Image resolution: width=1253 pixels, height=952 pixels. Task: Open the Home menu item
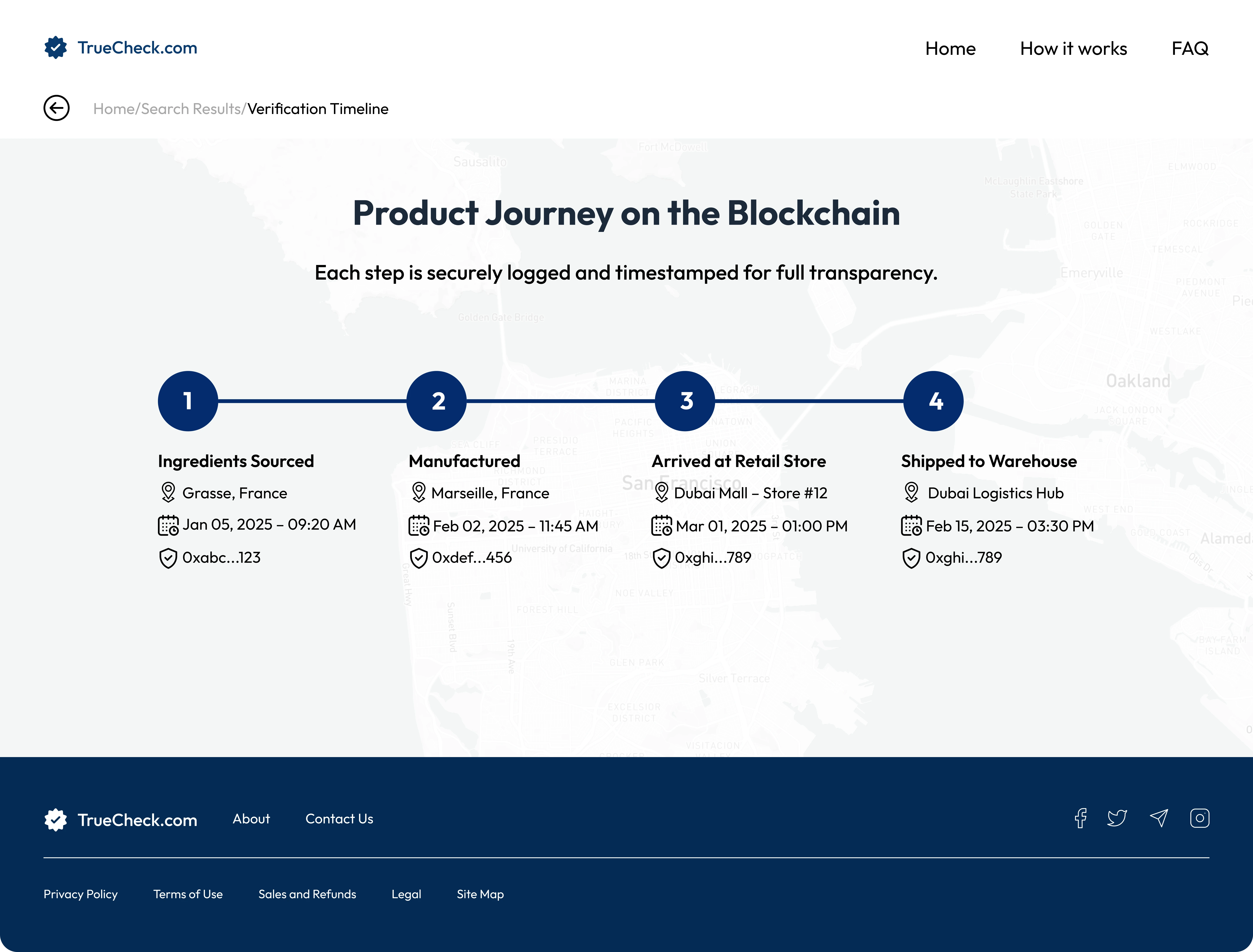(950, 49)
